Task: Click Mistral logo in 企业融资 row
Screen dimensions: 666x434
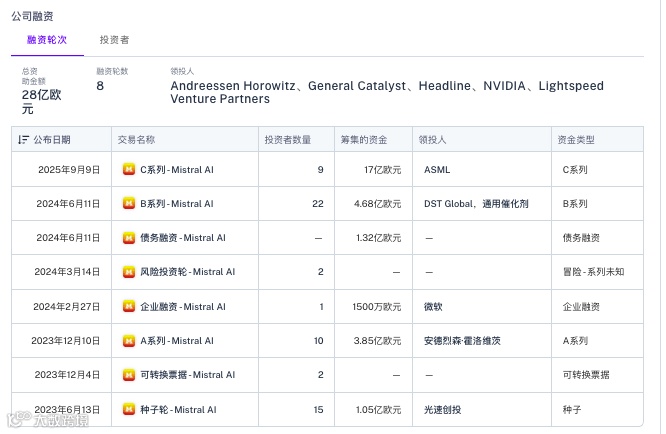Action: pos(129,306)
